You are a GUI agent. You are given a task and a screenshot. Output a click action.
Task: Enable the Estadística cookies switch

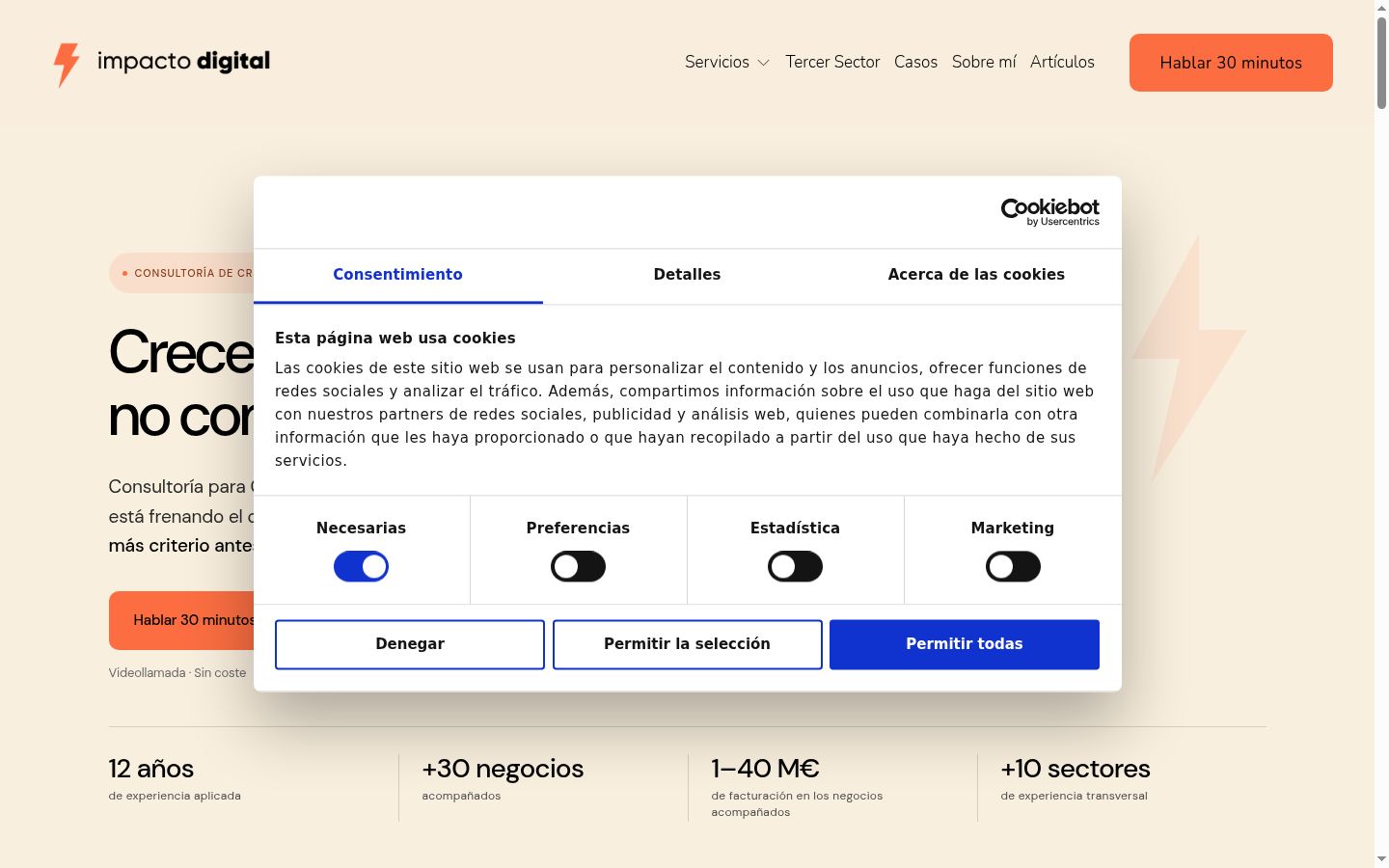pos(795,566)
